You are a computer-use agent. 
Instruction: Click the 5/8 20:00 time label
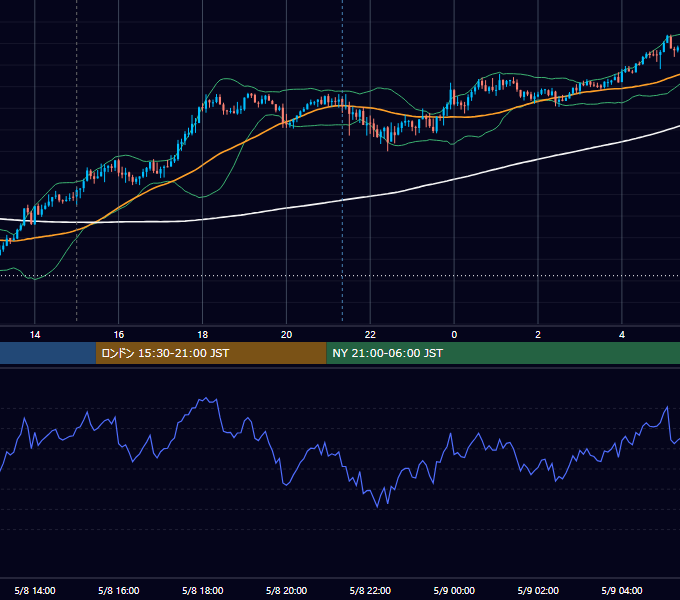click(286, 590)
